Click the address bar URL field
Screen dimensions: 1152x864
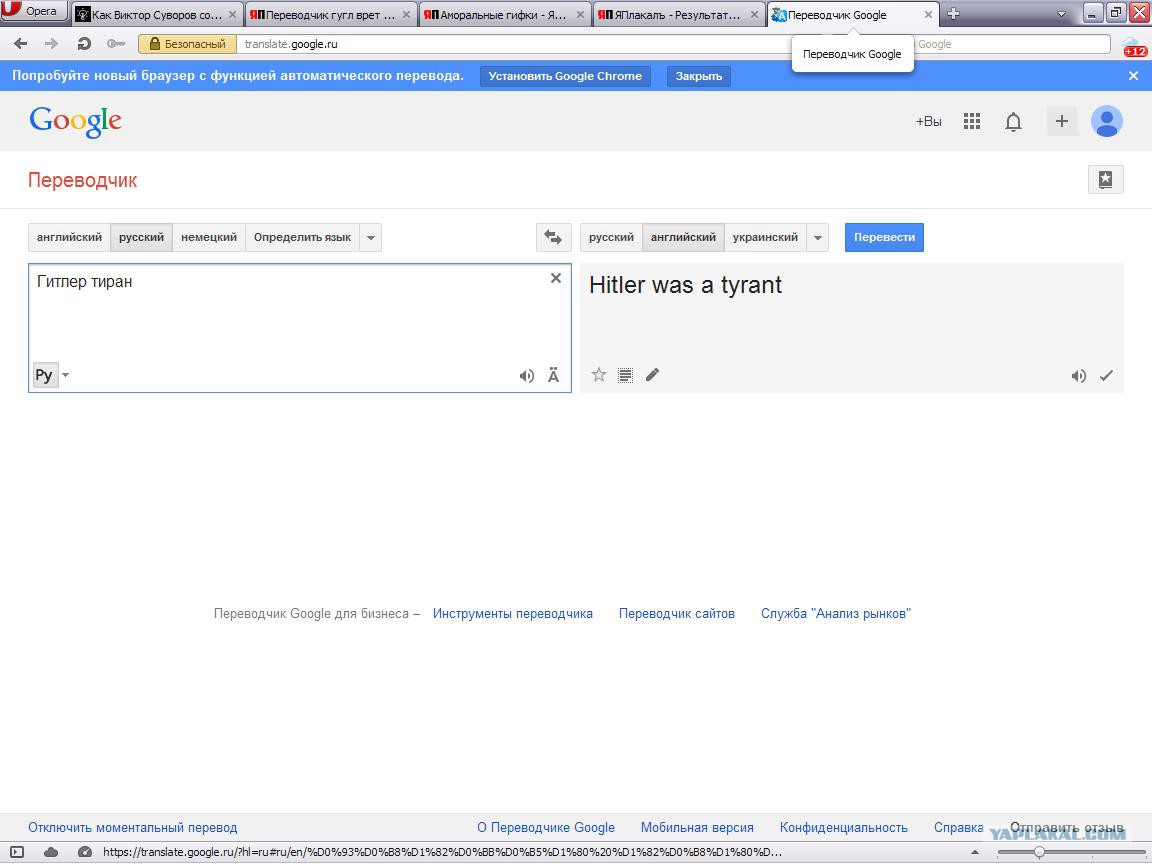[x=514, y=44]
